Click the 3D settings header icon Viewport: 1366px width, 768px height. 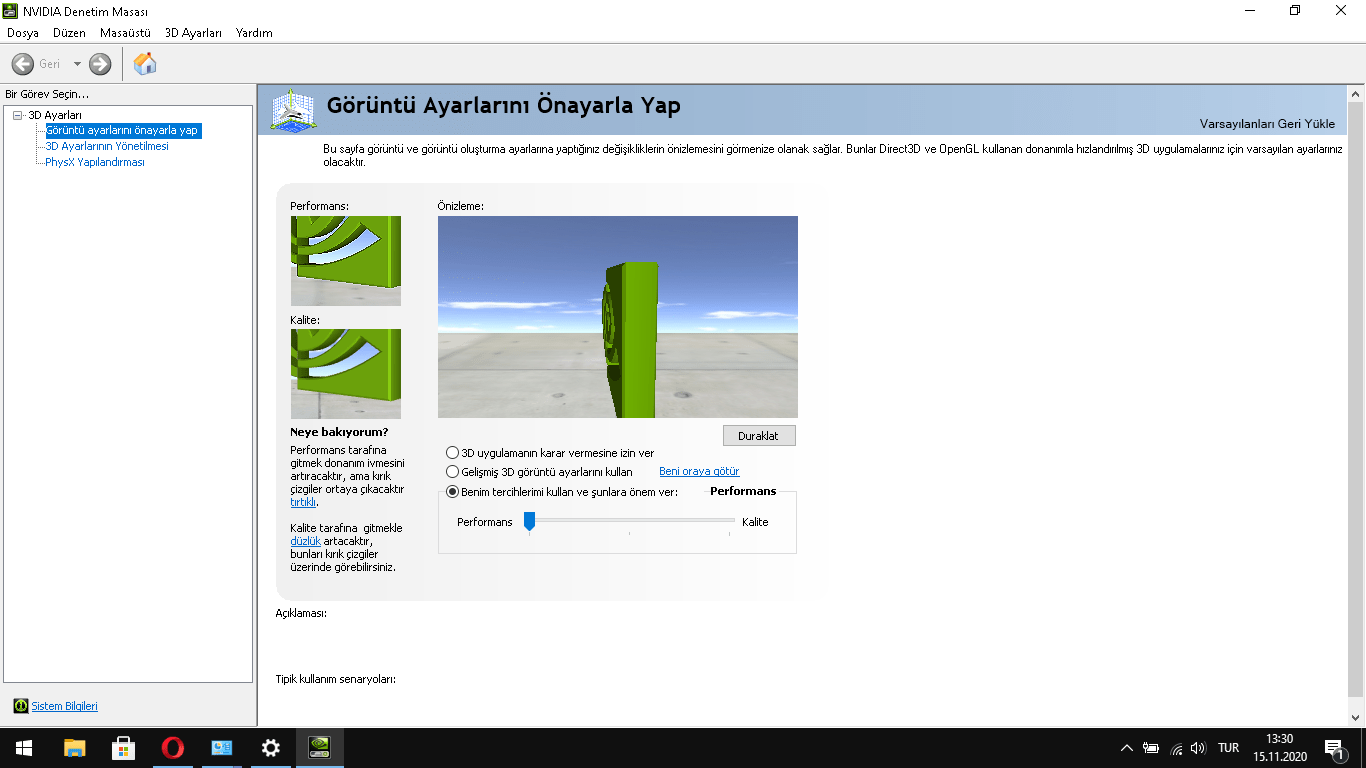point(294,110)
